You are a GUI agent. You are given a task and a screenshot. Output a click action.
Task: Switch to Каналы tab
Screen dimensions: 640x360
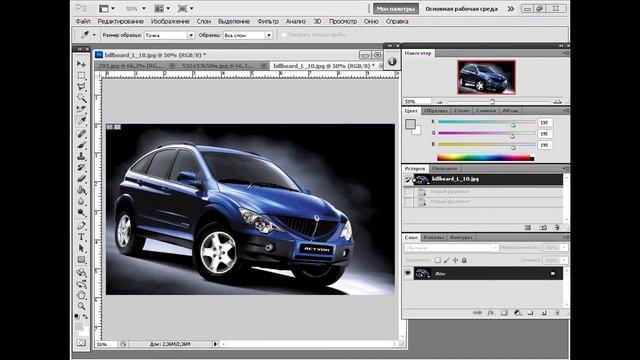click(x=433, y=237)
